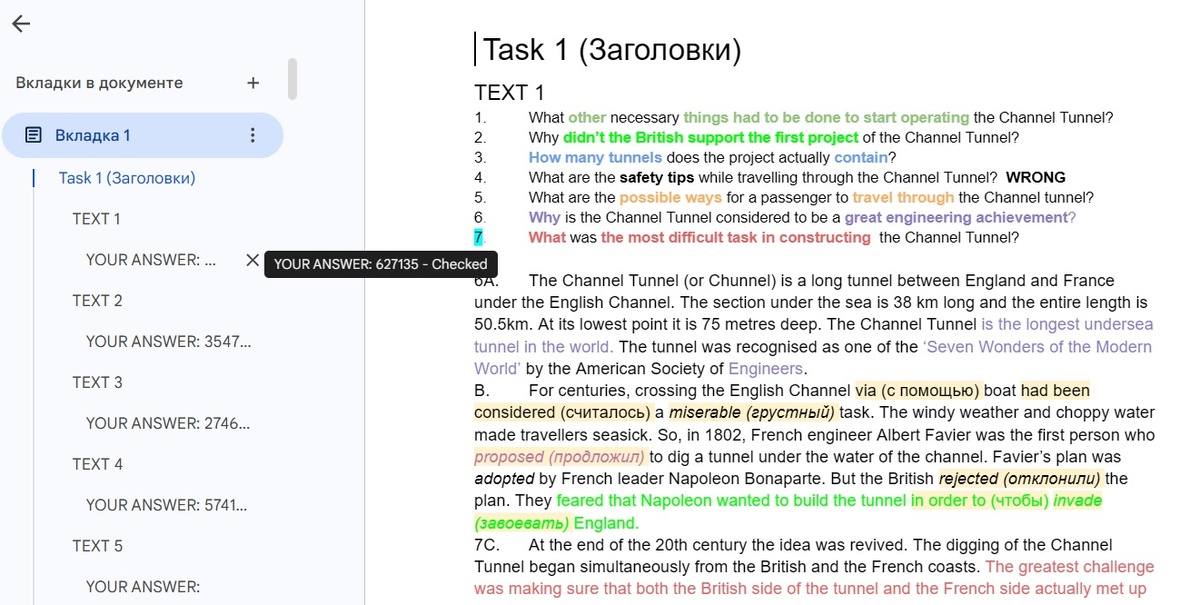Click the bold word WRONG in question 4
1200x605 pixels.
1035,178
